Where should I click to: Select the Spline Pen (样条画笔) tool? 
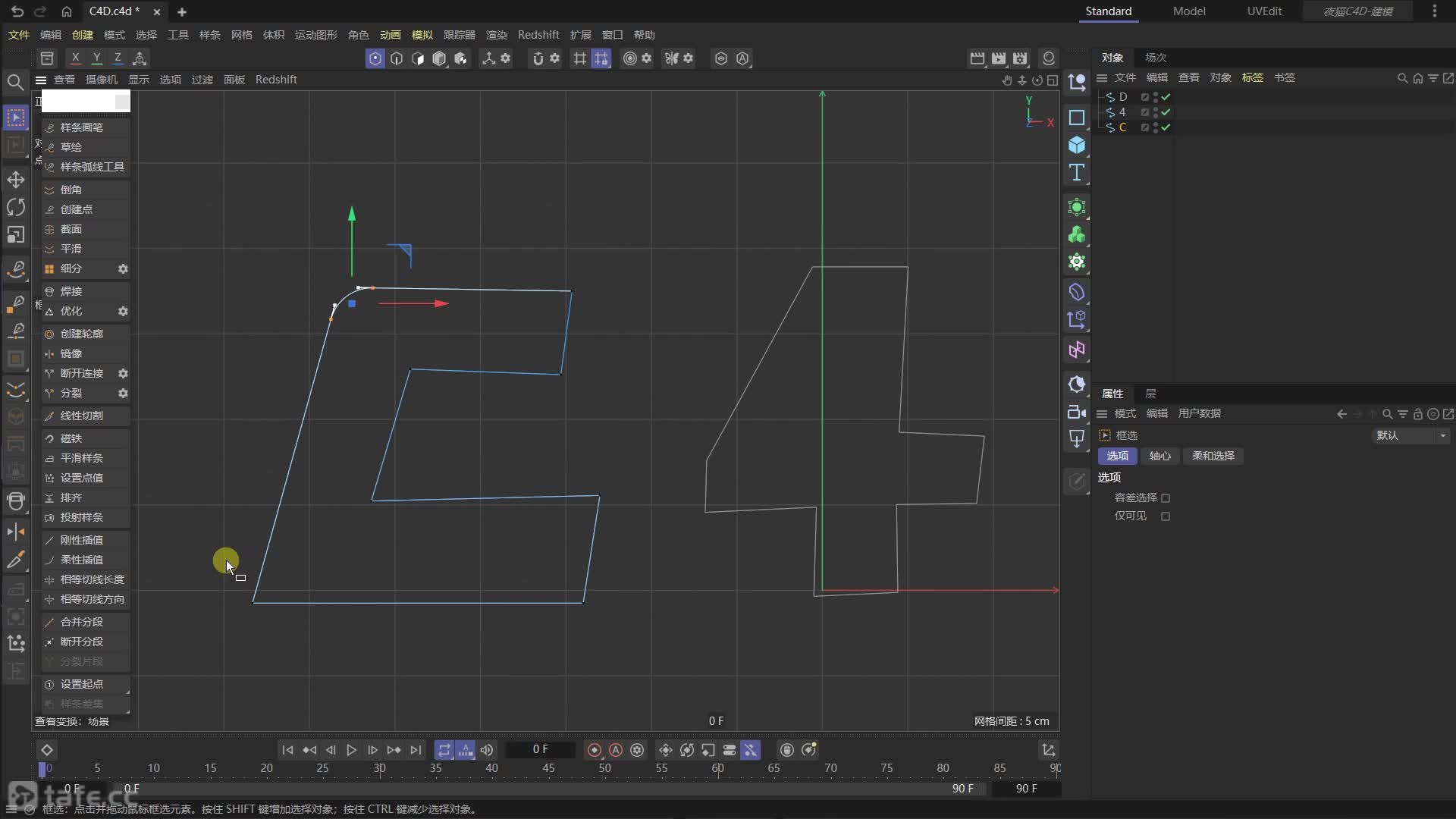point(86,127)
